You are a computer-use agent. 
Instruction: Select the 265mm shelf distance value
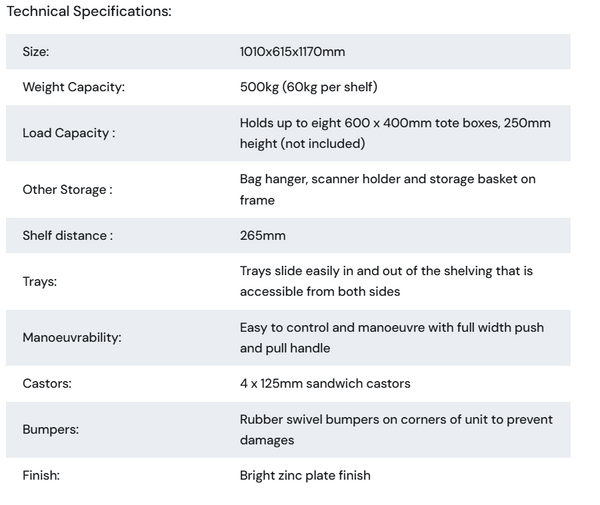pos(262,236)
